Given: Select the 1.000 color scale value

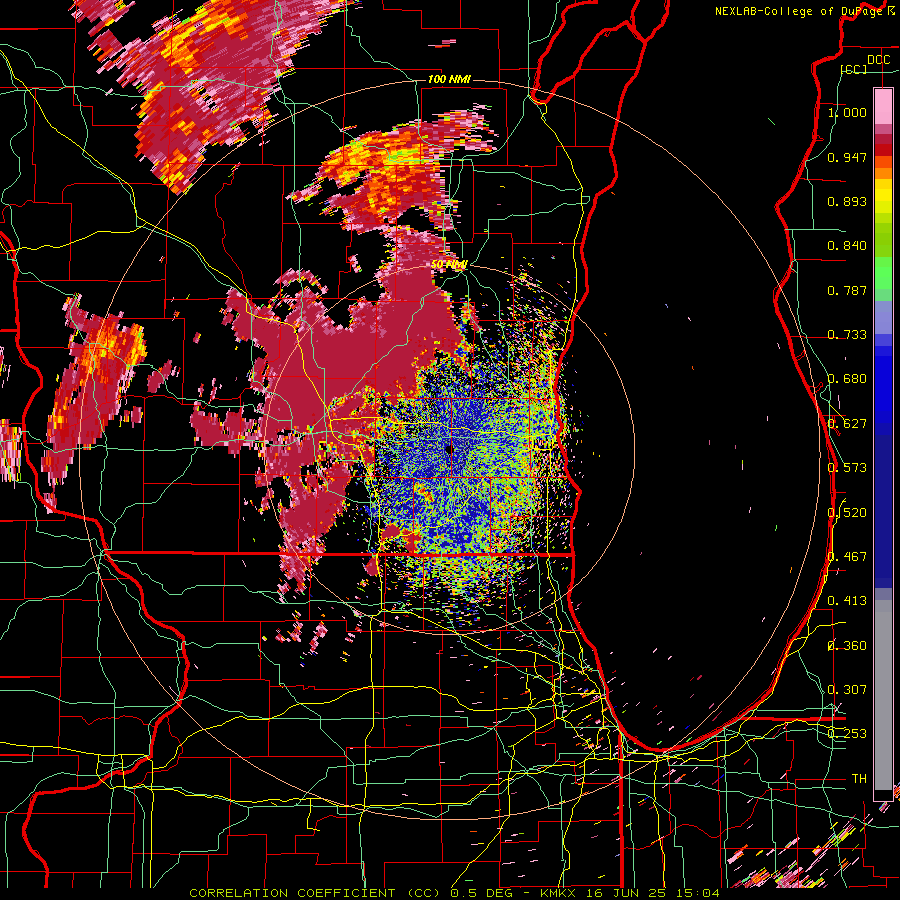Looking at the screenshot, I should 847,112.
